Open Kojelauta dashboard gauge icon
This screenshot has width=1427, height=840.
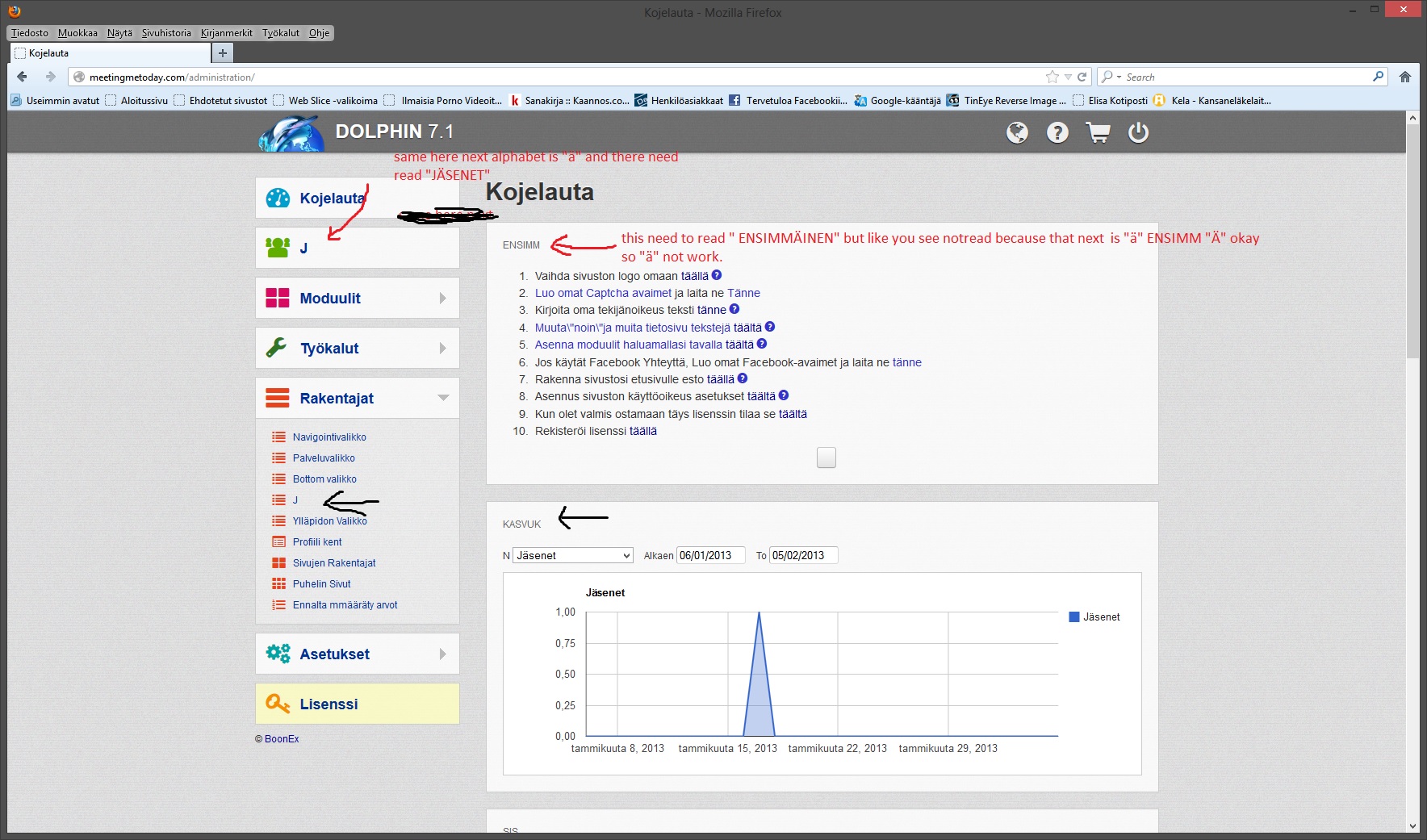point(278,199)
